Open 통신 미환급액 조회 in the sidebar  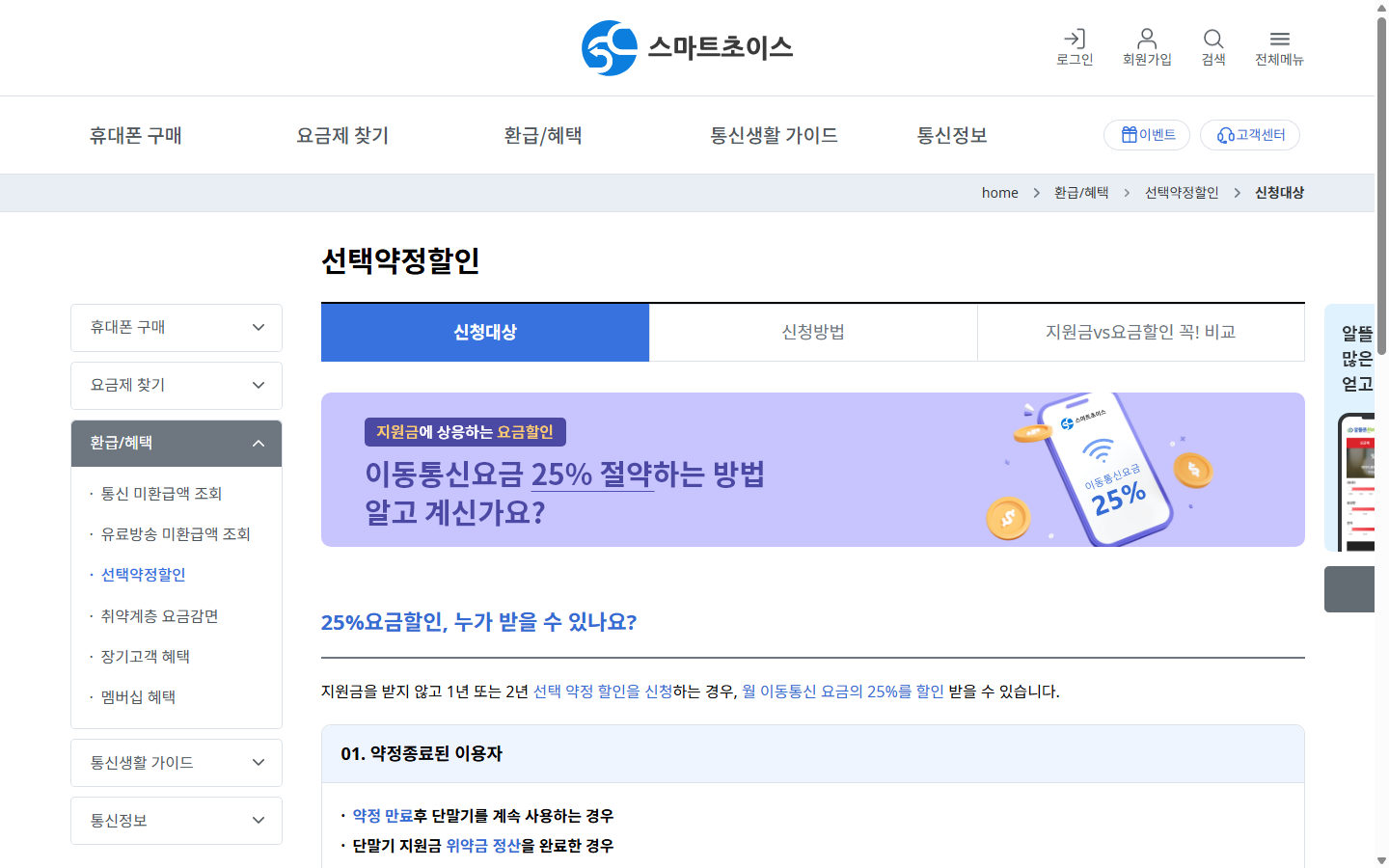[x=161, y=494]
